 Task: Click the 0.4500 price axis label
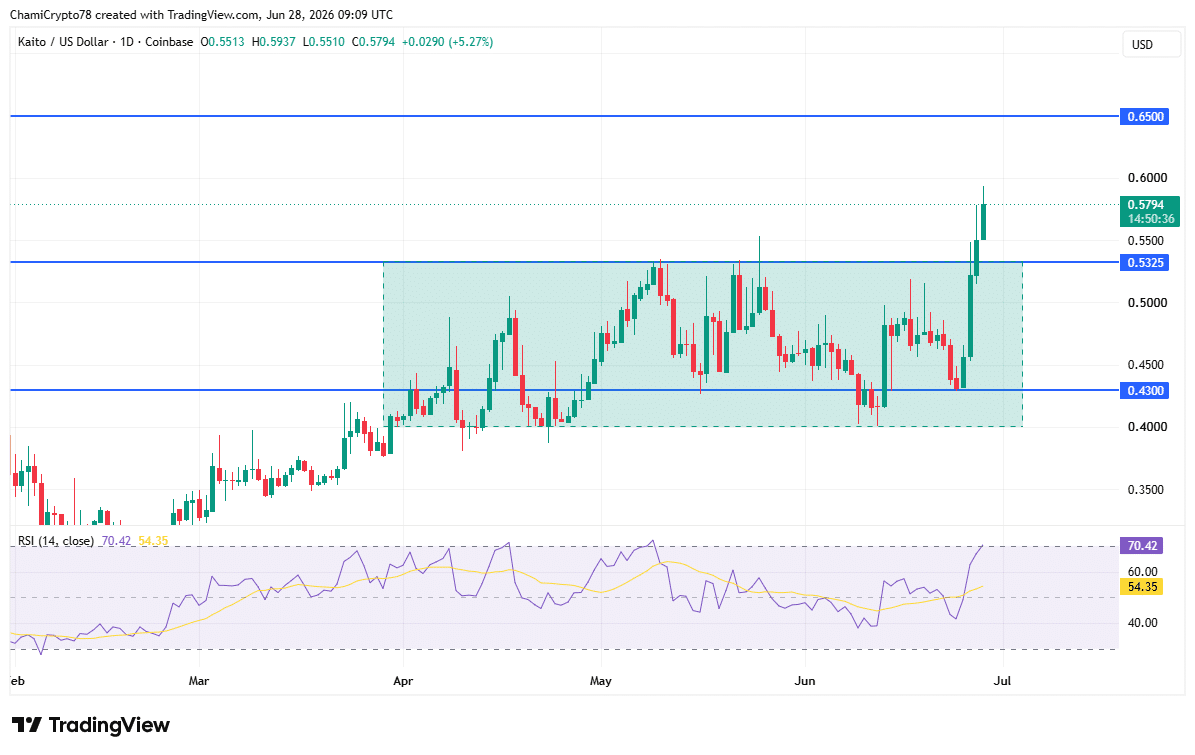tap(1147, 365)
